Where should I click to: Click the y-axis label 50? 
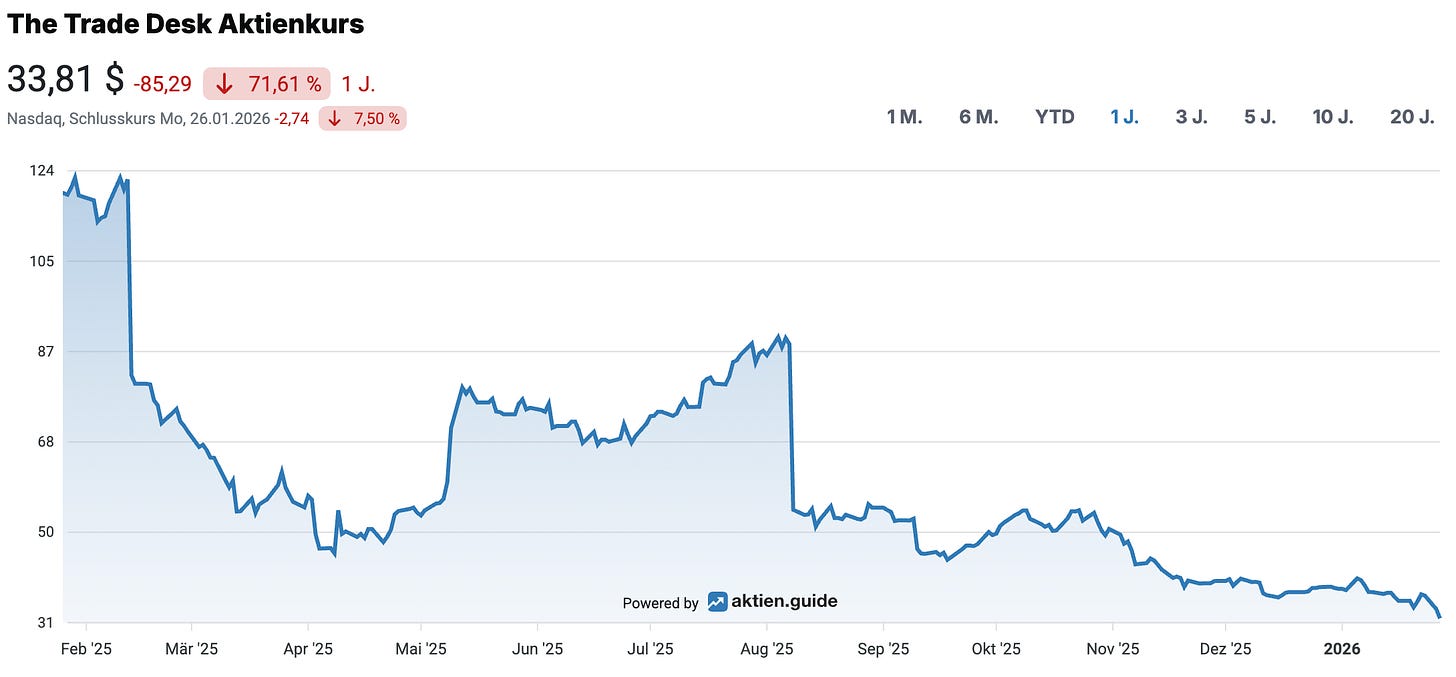46,532
